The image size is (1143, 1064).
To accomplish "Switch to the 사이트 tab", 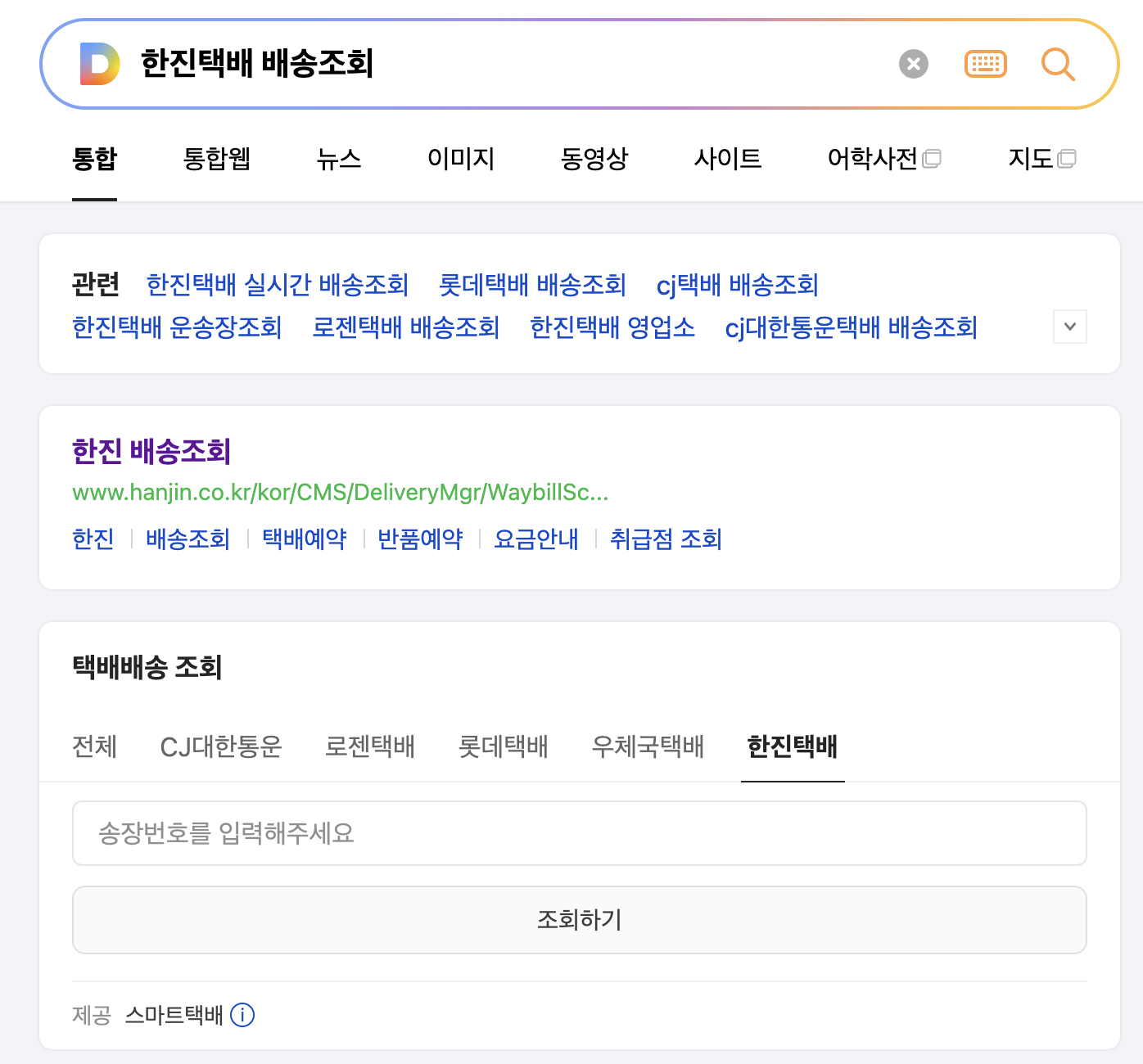I will click(x=728, y=159).
